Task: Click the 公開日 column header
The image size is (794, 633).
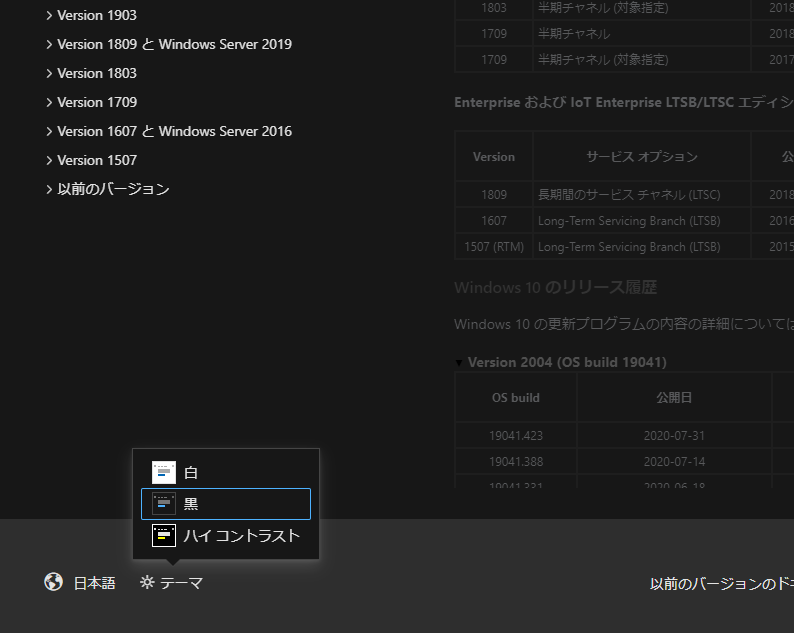Action: (674, 398)
